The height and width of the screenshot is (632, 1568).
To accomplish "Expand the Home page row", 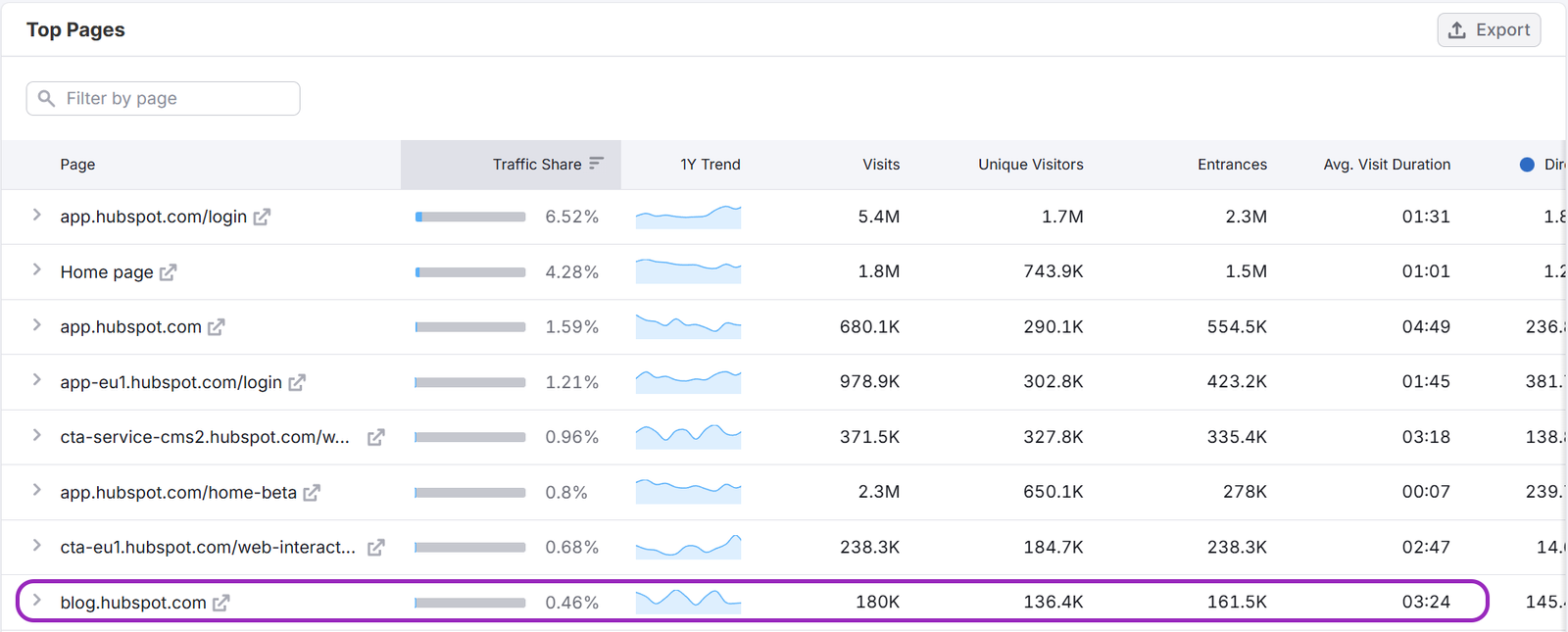I will [x=36, y=270].
